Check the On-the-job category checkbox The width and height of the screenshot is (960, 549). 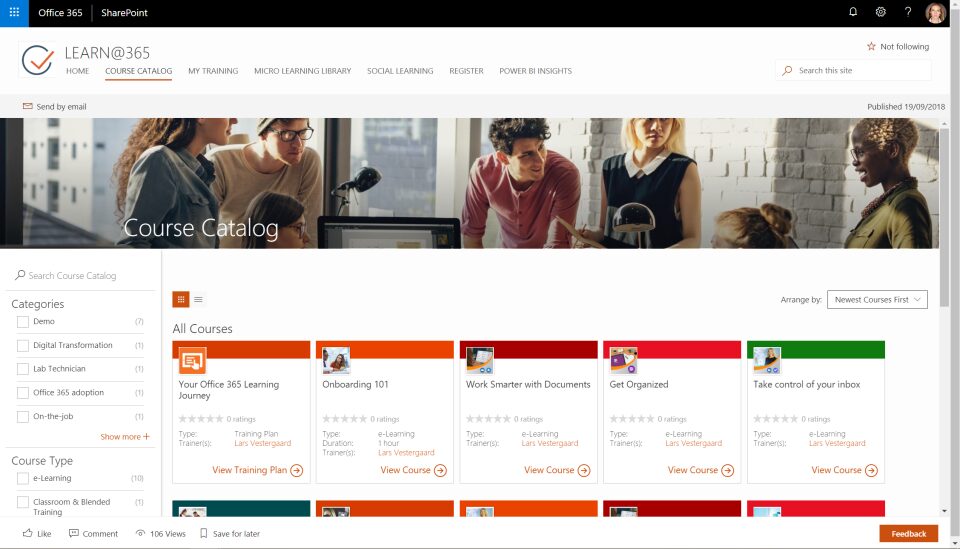[23, 417]
